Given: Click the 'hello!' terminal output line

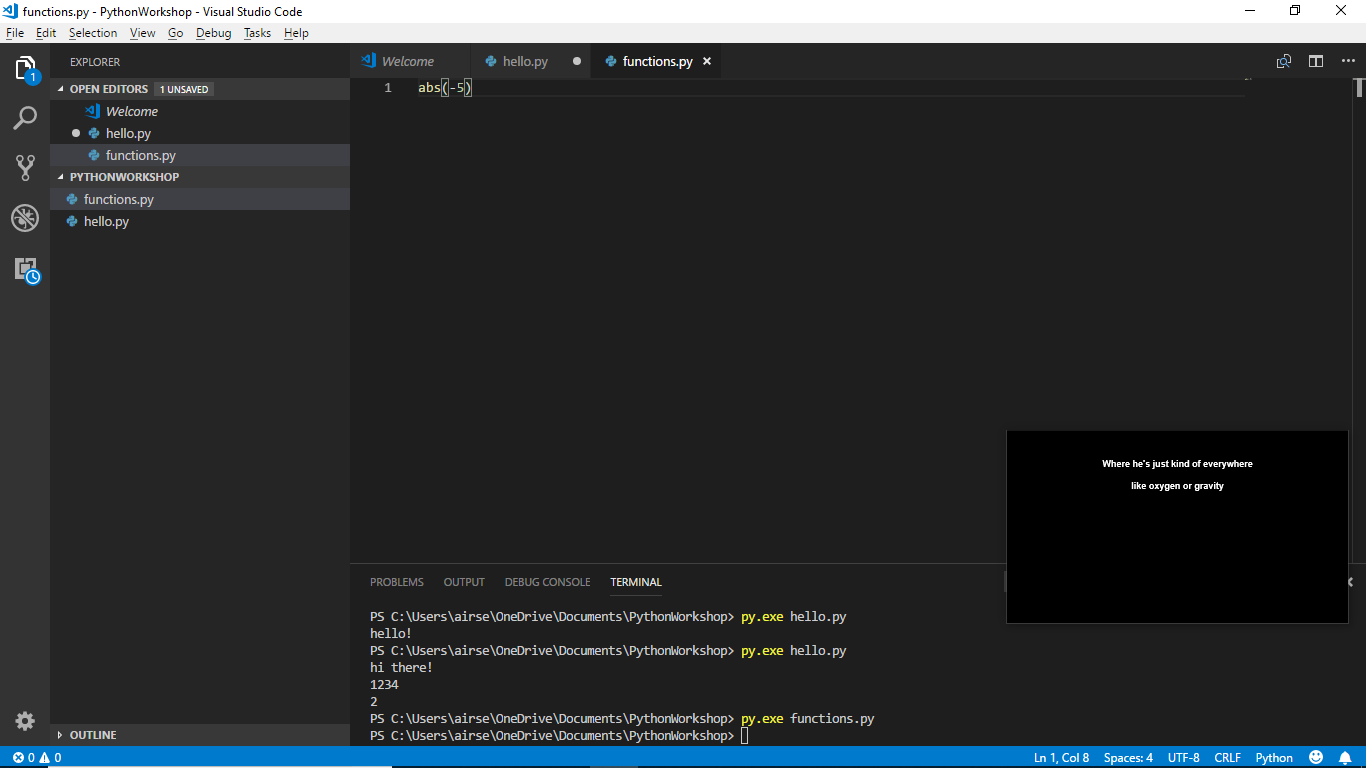Looking at the screenshot, I should 391,634.
